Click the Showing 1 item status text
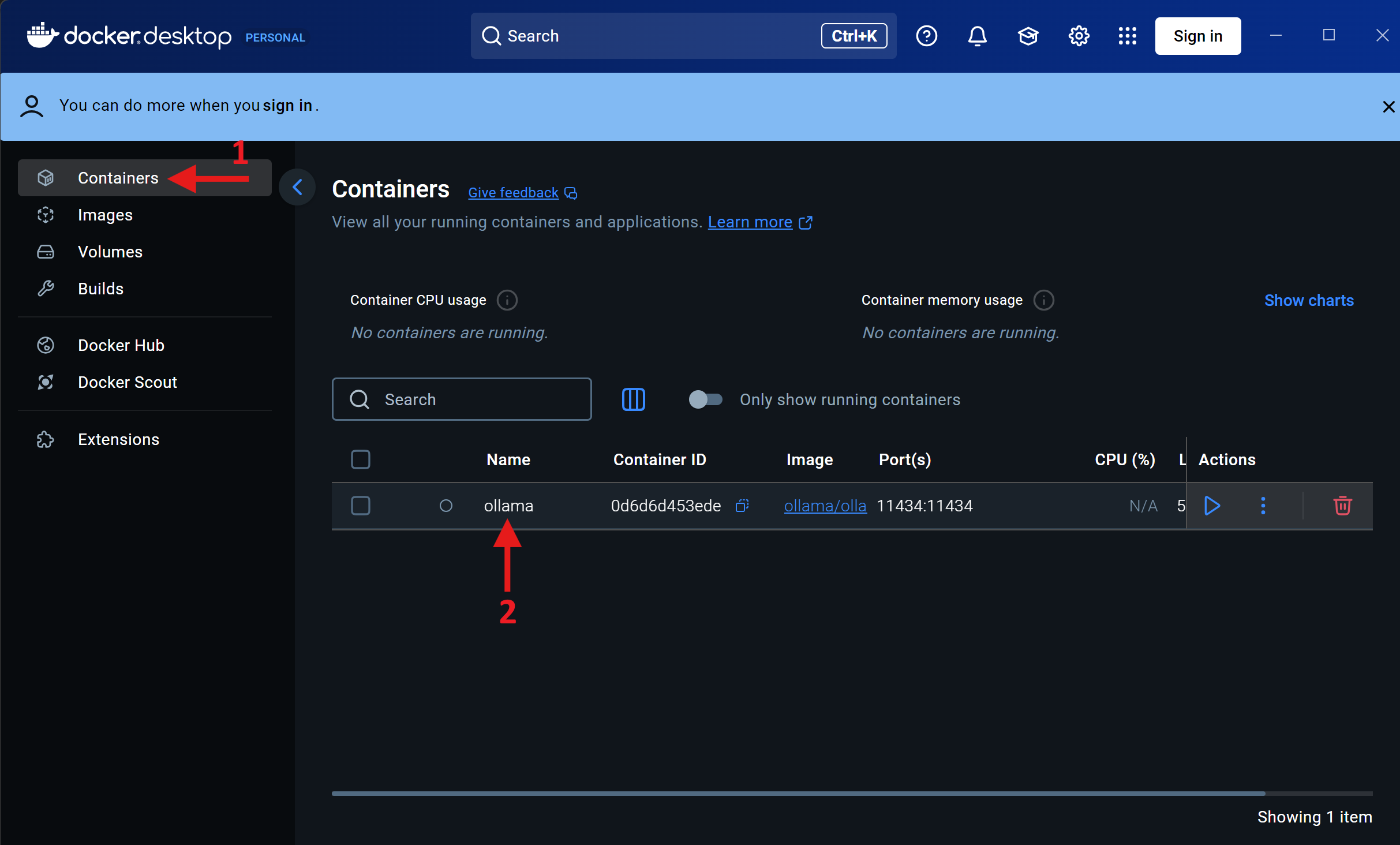1400x845 pixels. [1315, 817]
